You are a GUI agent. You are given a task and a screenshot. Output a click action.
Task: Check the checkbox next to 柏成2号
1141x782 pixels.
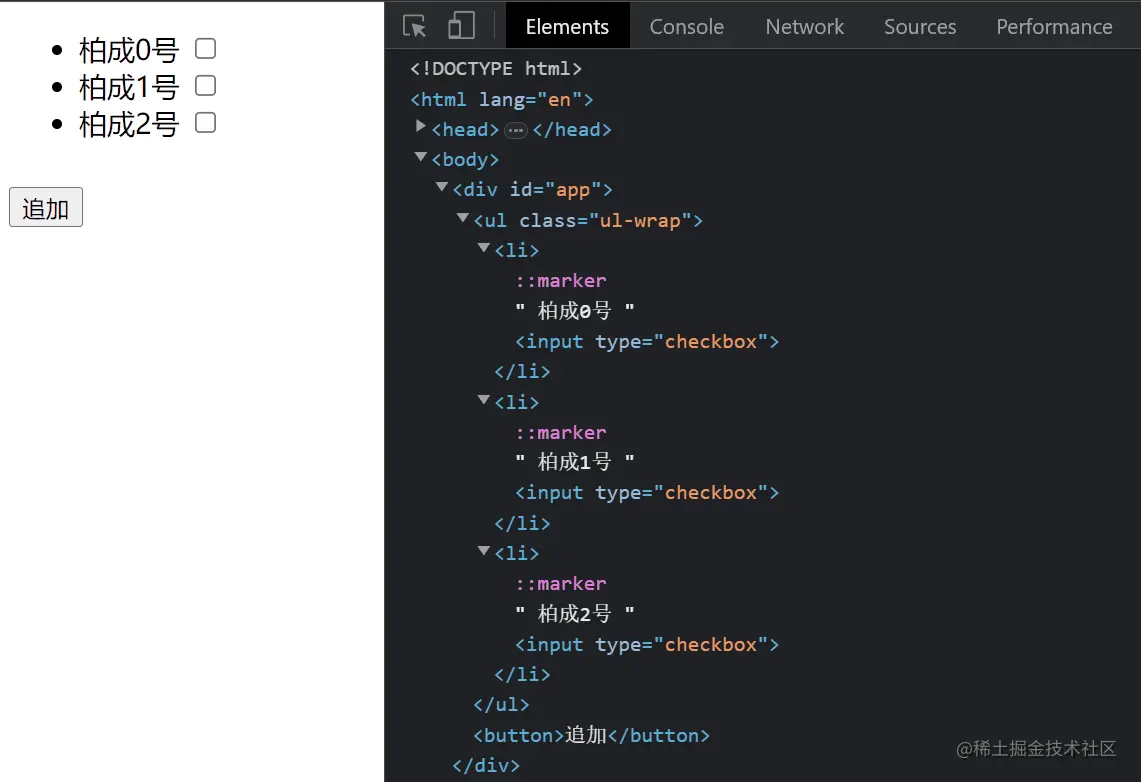tap(206, 123)
